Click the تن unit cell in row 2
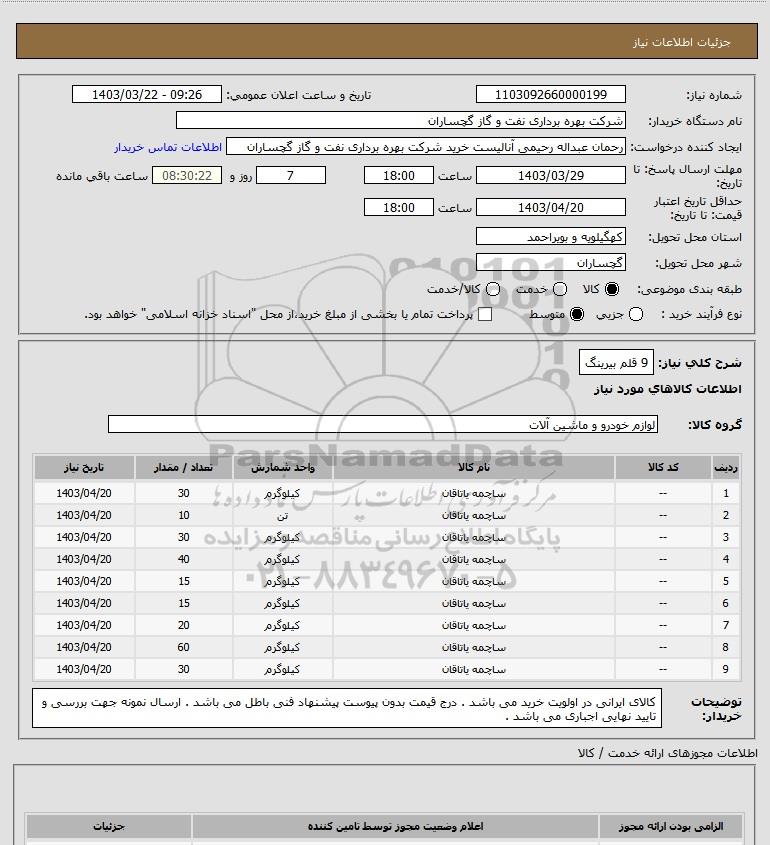The height and width of the screenshot is (845, 770). [x=282, y=515]
